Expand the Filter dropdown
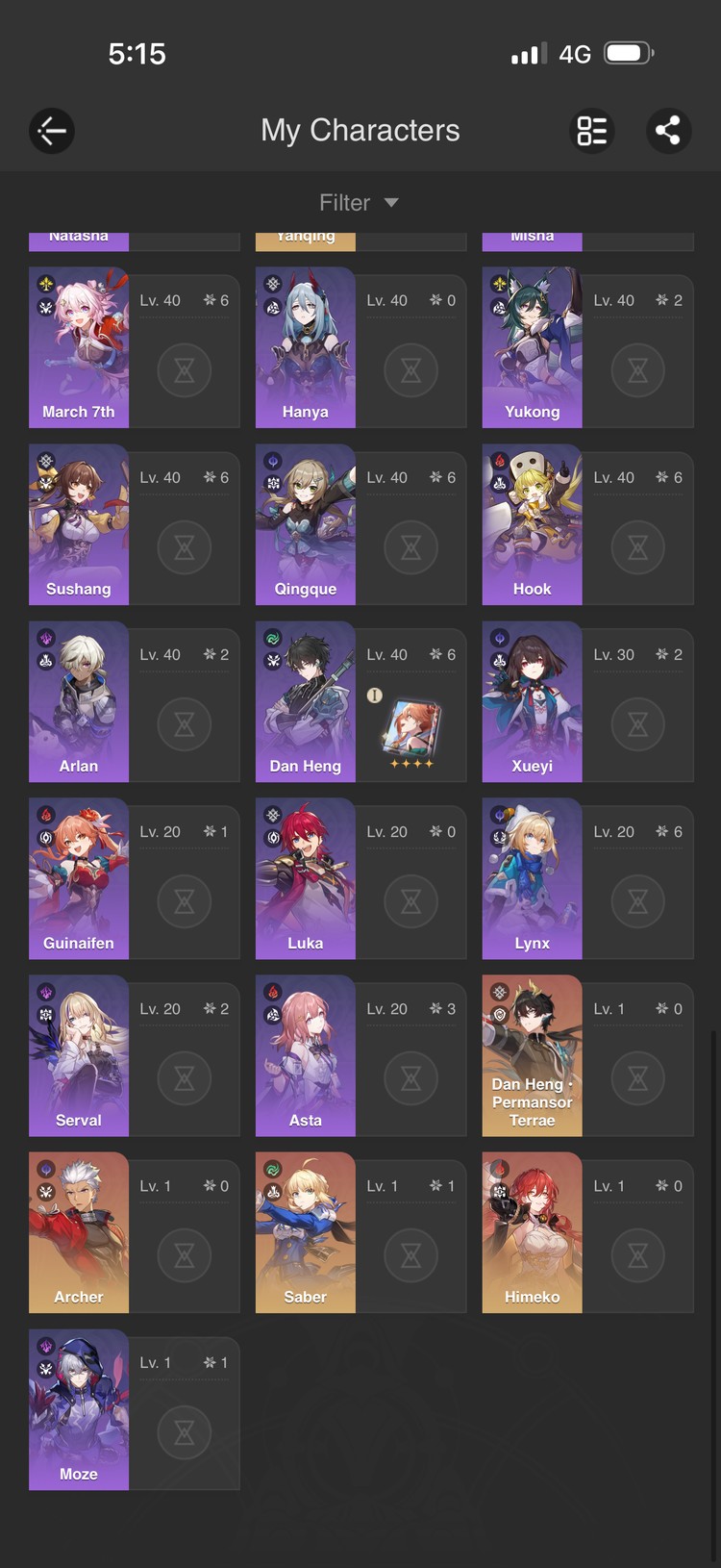 [360, 203]
